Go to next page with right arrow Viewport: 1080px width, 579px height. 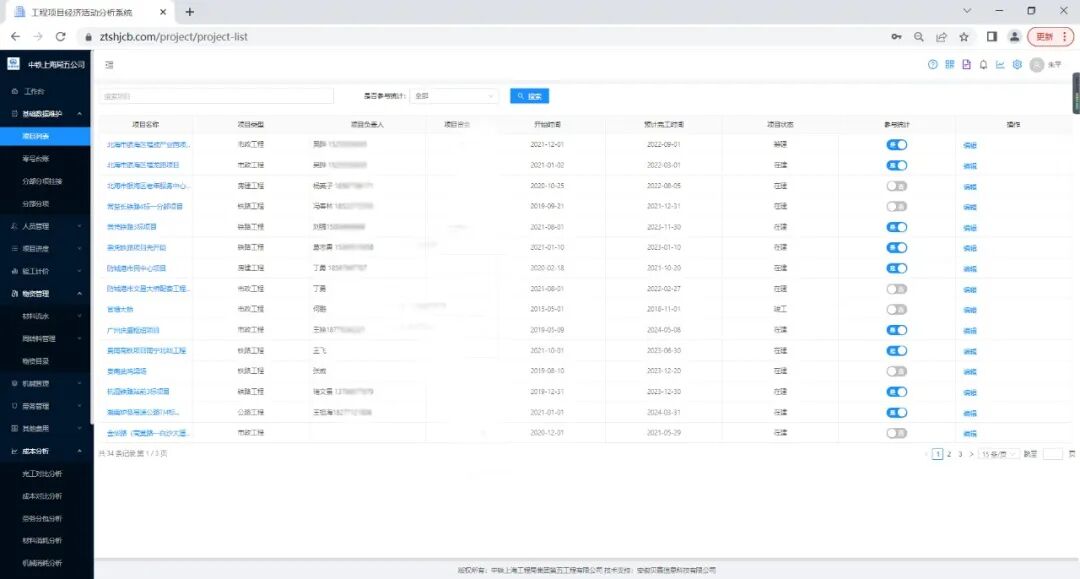point(971,454)
